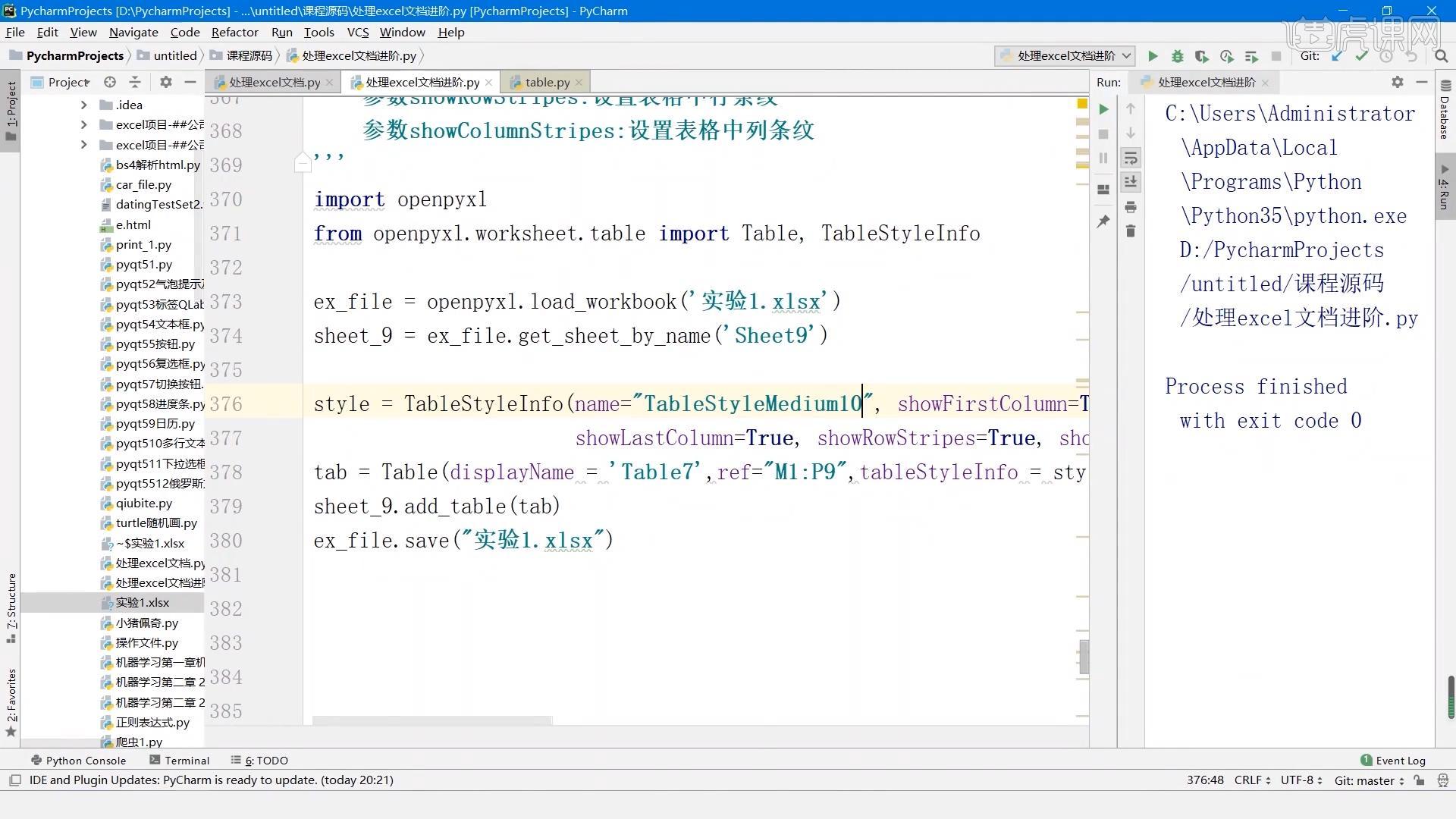The height and width of the screenshot is (819, 1456).
Task: Start debugging with the bug icon
Action: [1178, 56]
